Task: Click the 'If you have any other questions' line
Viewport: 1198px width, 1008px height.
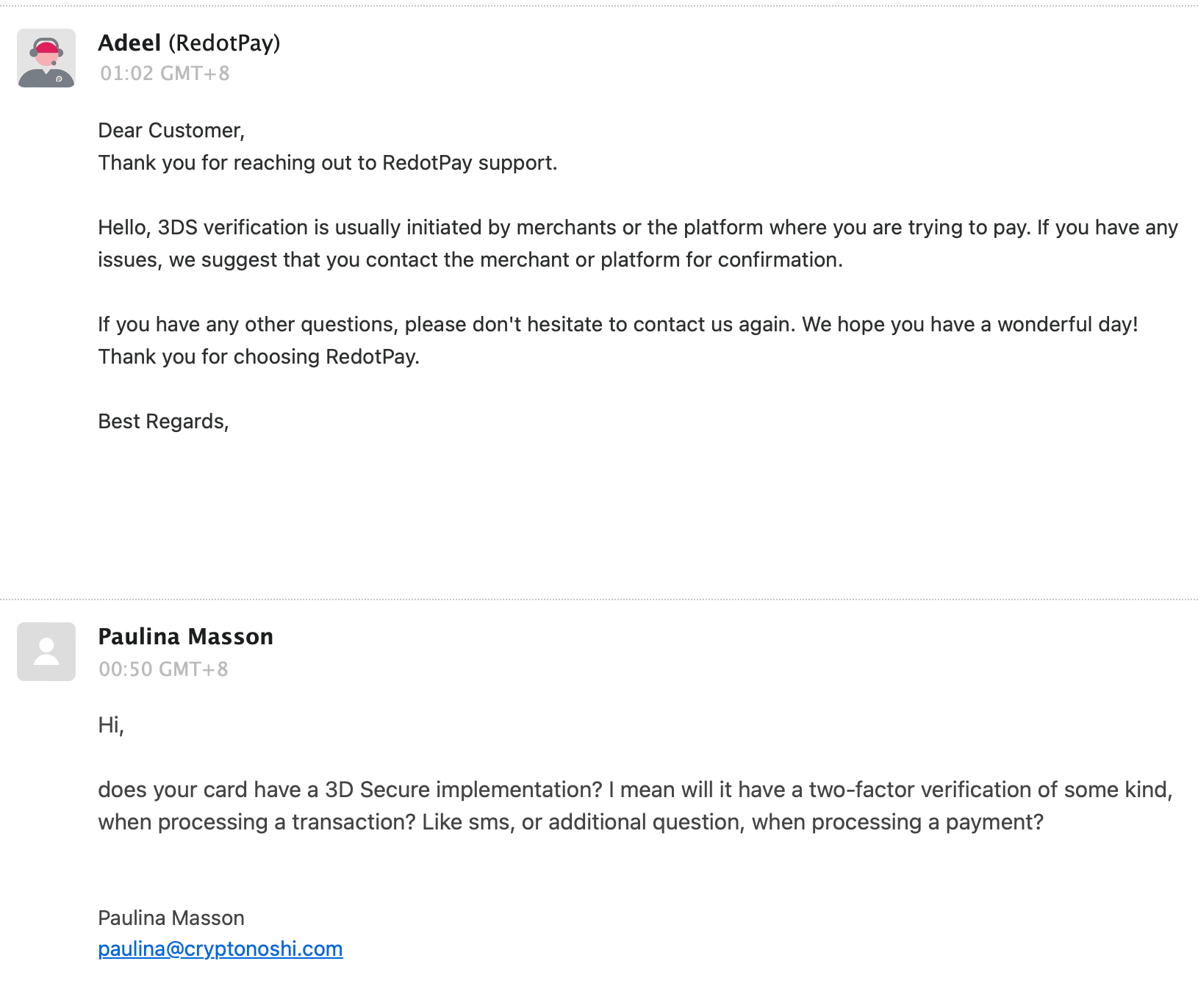Action: 618,324
